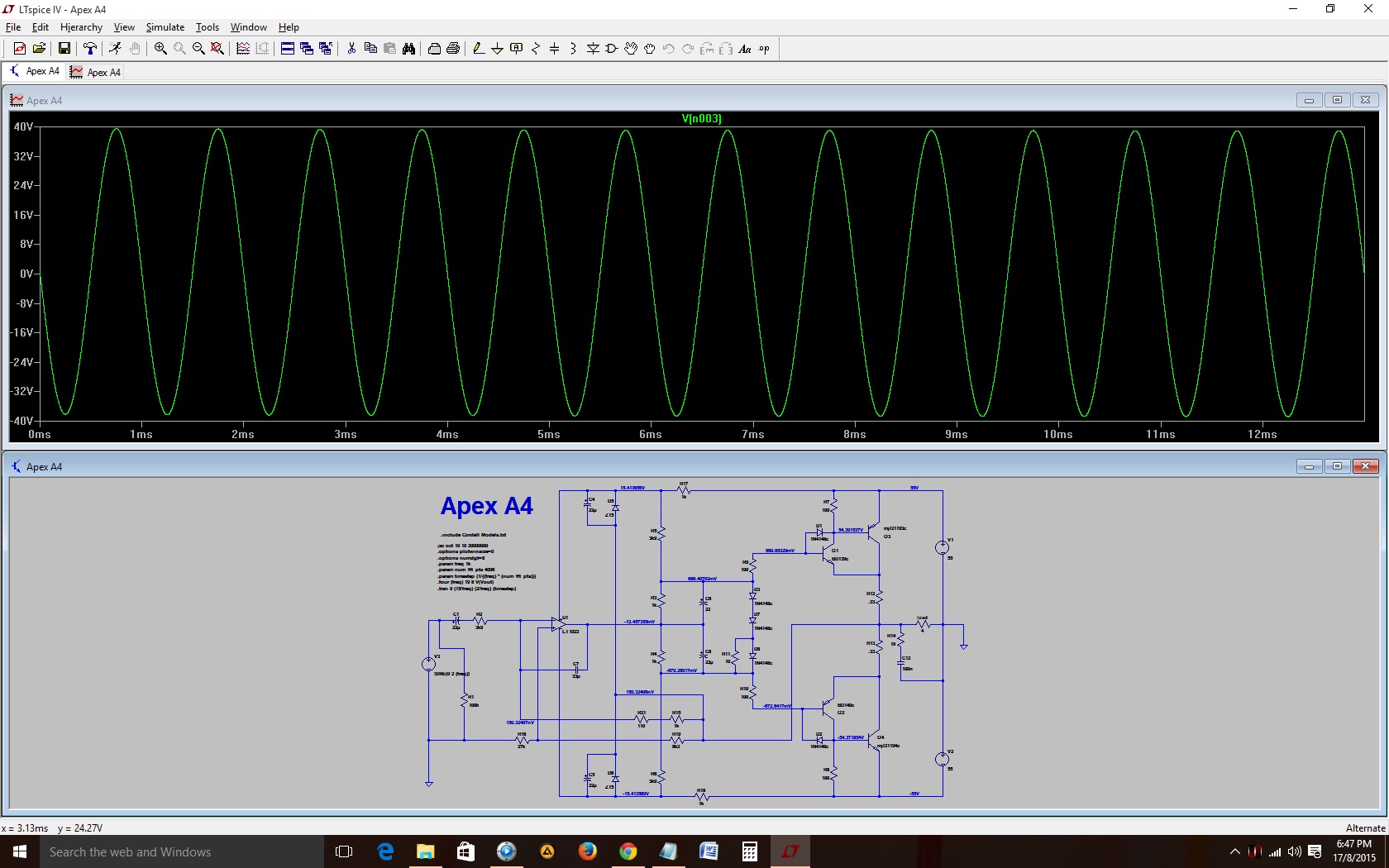Click the 5ms label on time axis
Viewport: 1389px width, 868px height.
(x=549, y=434)
